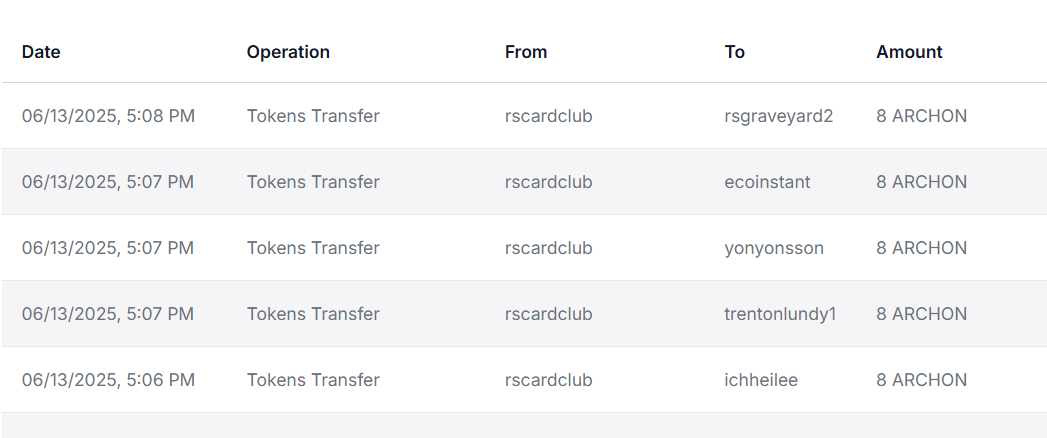Click the Operation column header

point(288,52)
